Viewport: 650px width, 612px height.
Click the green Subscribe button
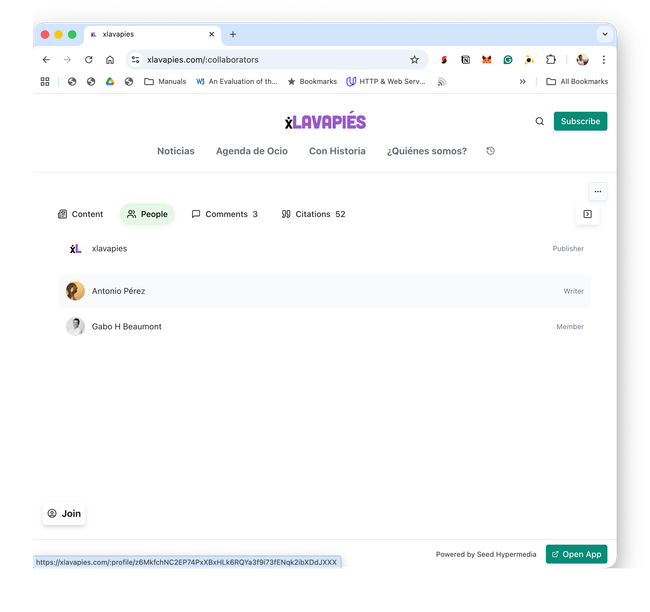580,121
